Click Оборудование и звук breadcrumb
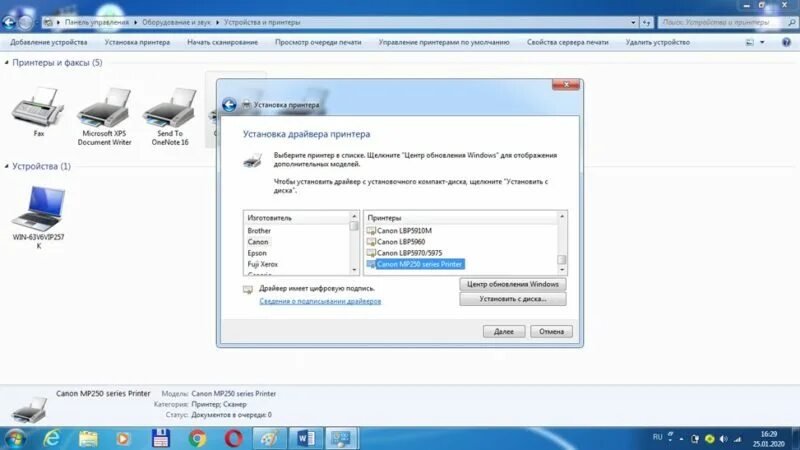This screenshot has height=450, width=800. [x=176, y=22]
